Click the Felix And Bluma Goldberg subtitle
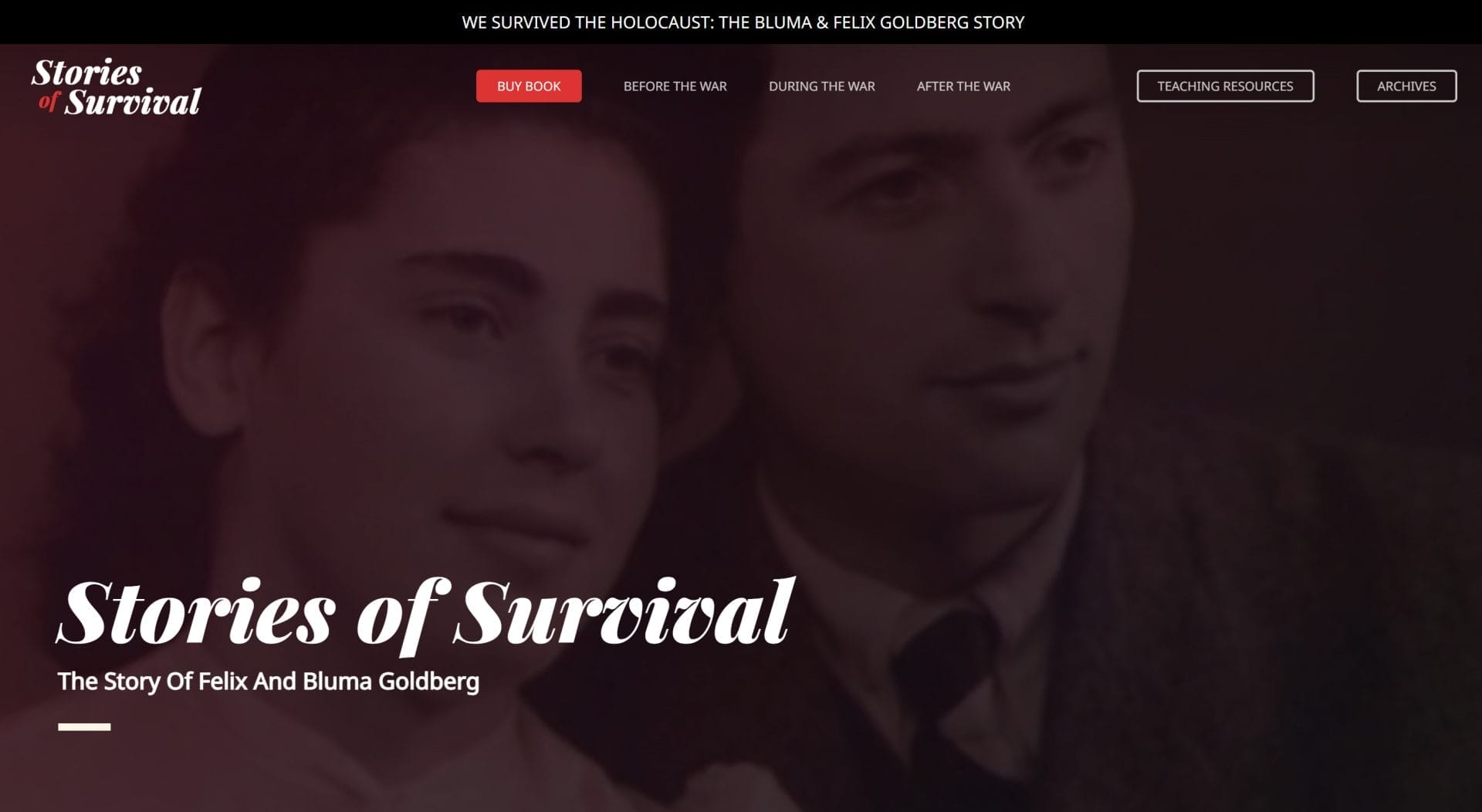This screenshot has width=1482, height=812. (x=269, y=682)
